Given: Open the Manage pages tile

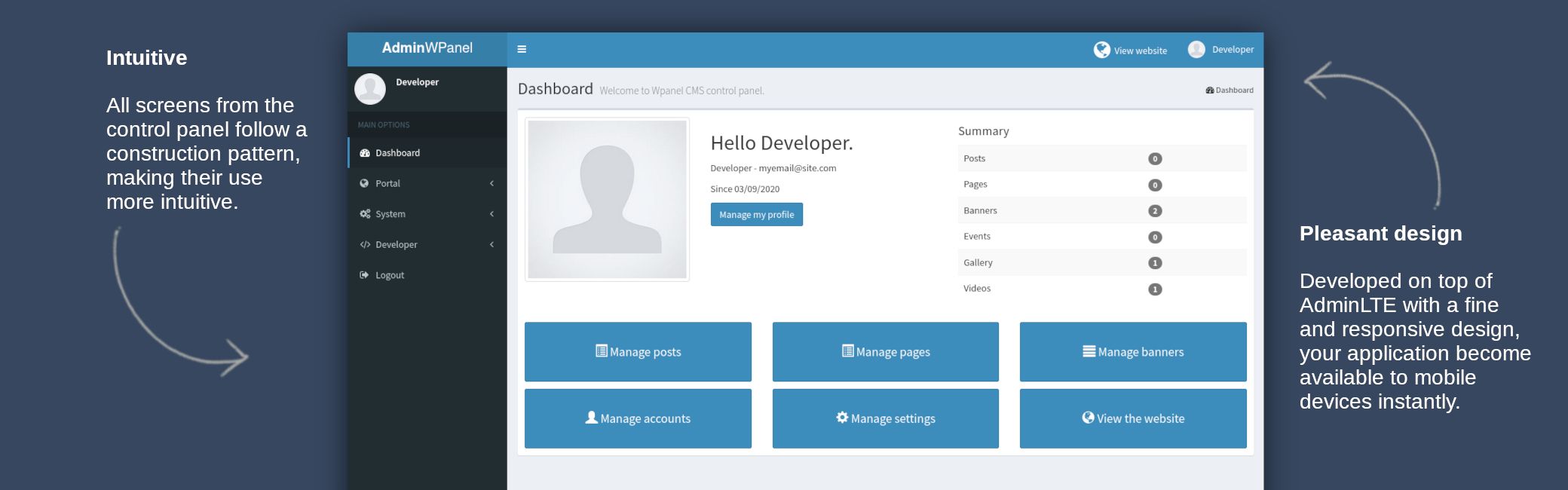Looking at the screenshot, I should 885,352.
